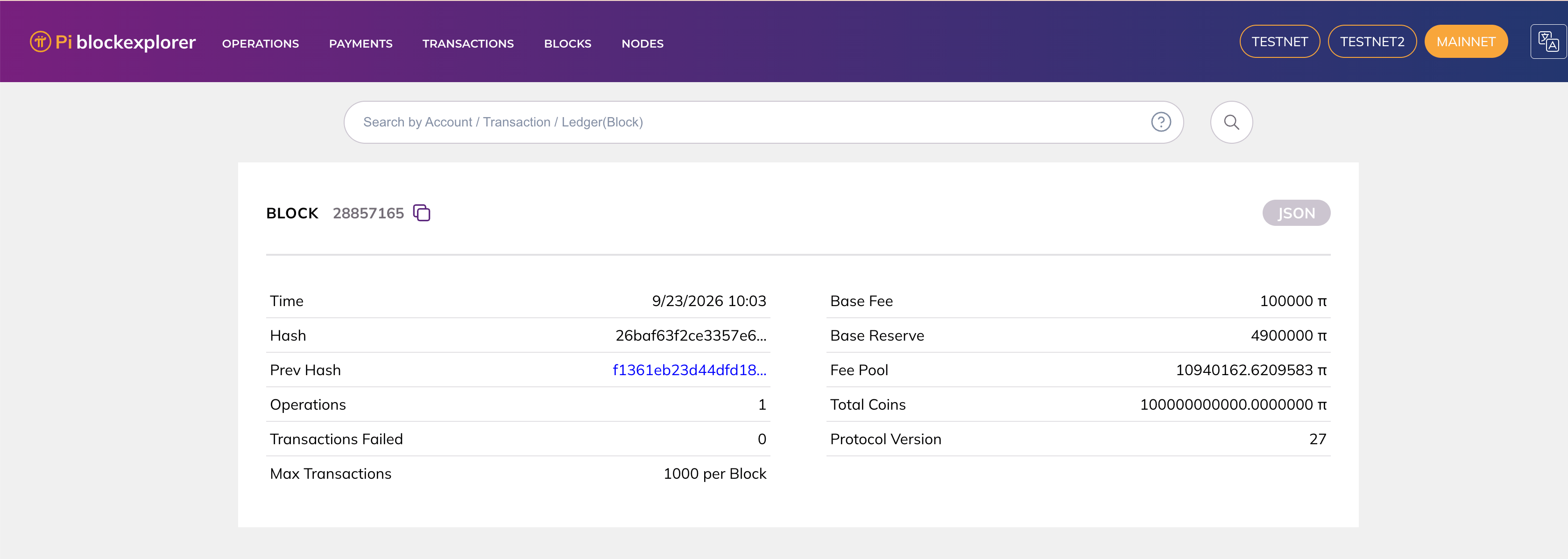Viewport: 1568px width, 559px height.
Task: Click the Time value 9/23/2026 10:03
Action: pos(709,301)
